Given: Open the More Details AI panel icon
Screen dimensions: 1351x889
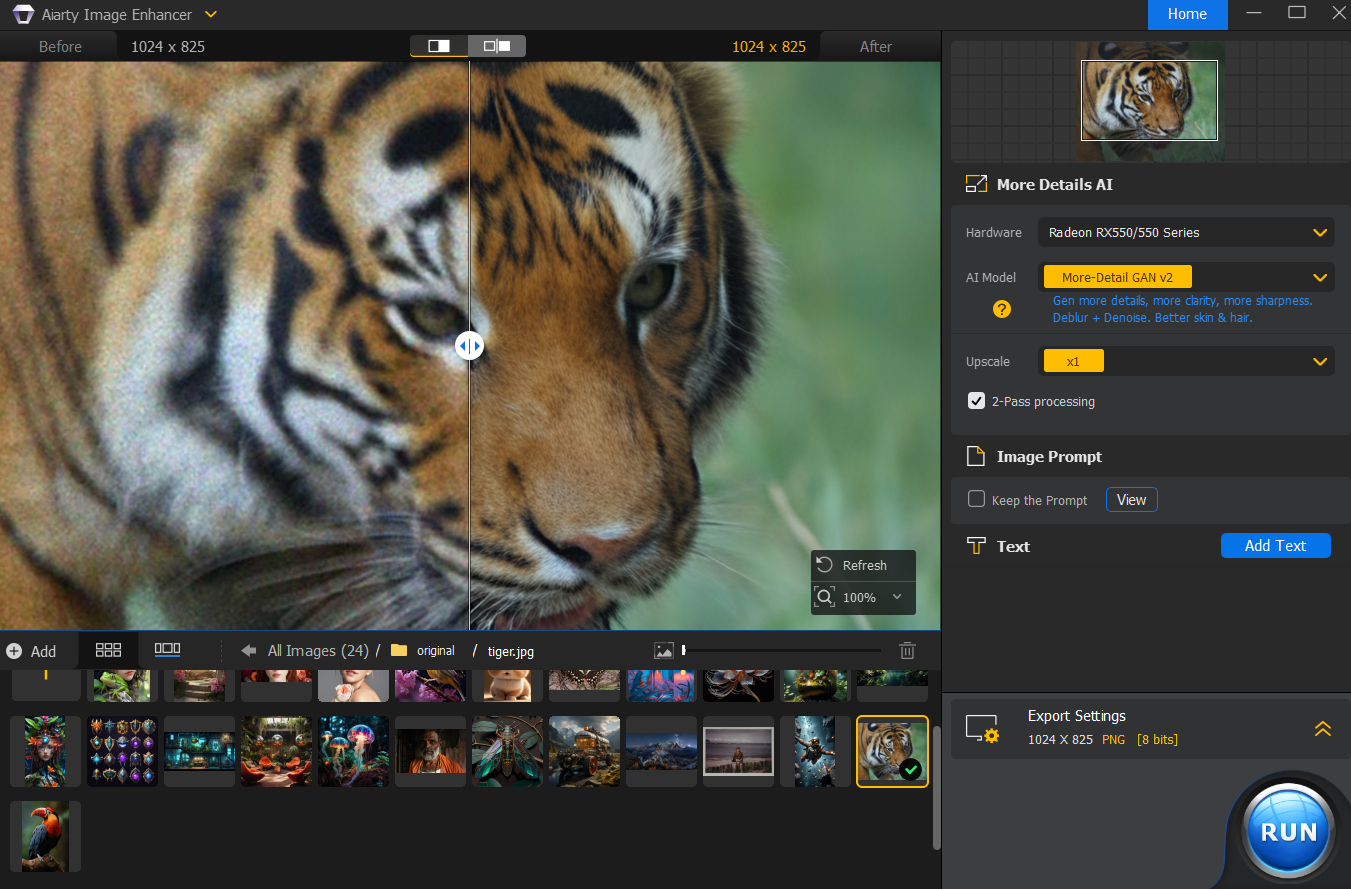Looking at the screenshot, I should pos(975,184).
